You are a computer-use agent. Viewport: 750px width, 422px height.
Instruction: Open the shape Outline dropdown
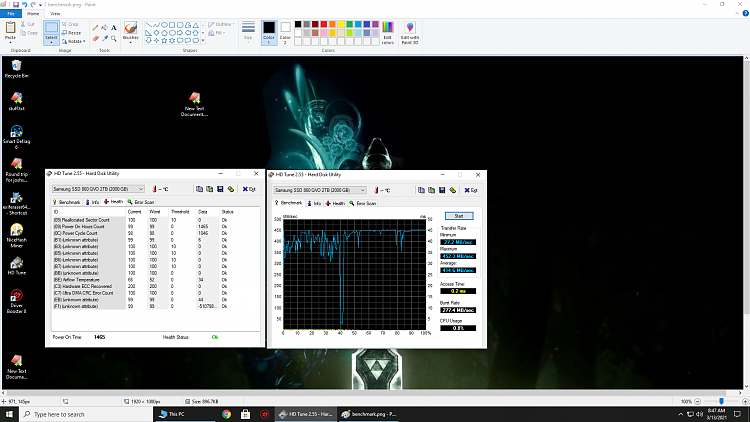(221, 24)
